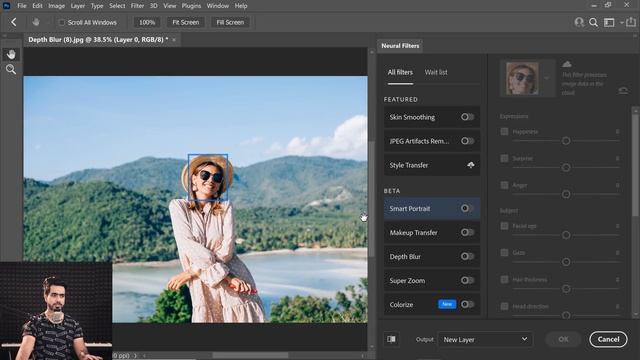Open the Help menu
Image resolution: width=640 pixels, height=360 pixels.
(x=241, y=6)
